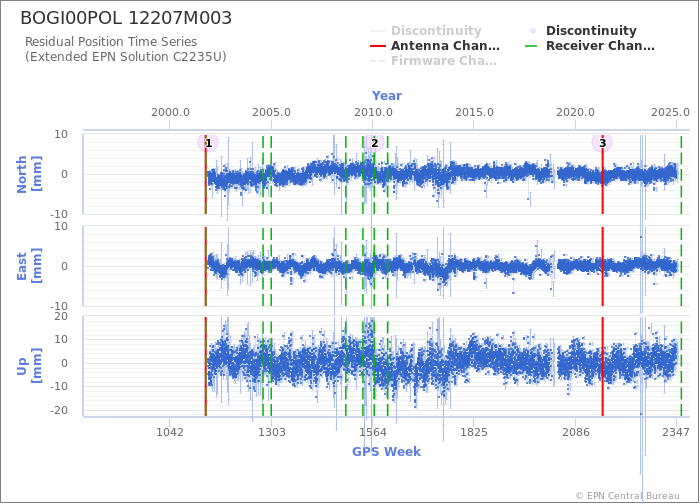Click the red antenna change line near 2021 in the Up plot
Screen dimensions: 700x504
(x=603, y=366)
